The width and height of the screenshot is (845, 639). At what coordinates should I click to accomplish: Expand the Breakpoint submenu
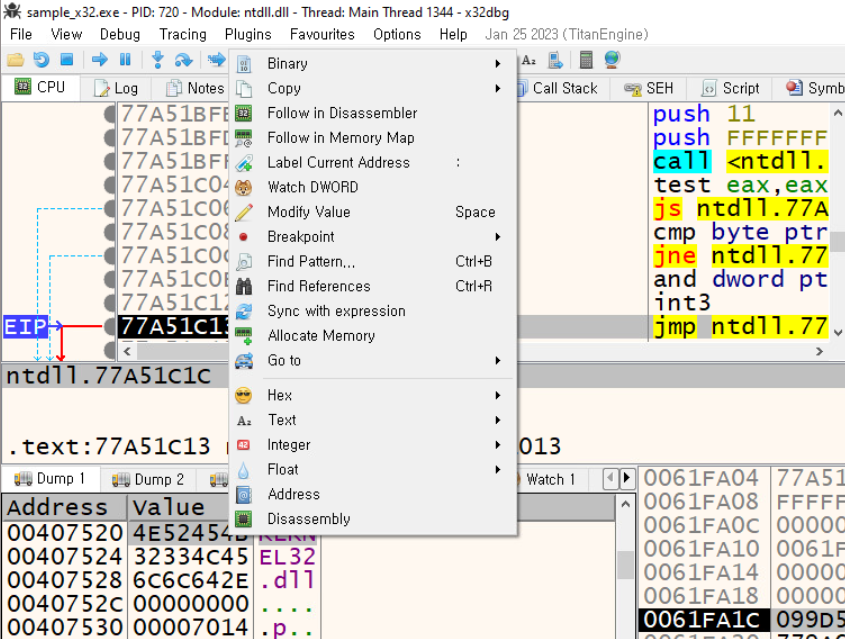click(x=375, y=237)
